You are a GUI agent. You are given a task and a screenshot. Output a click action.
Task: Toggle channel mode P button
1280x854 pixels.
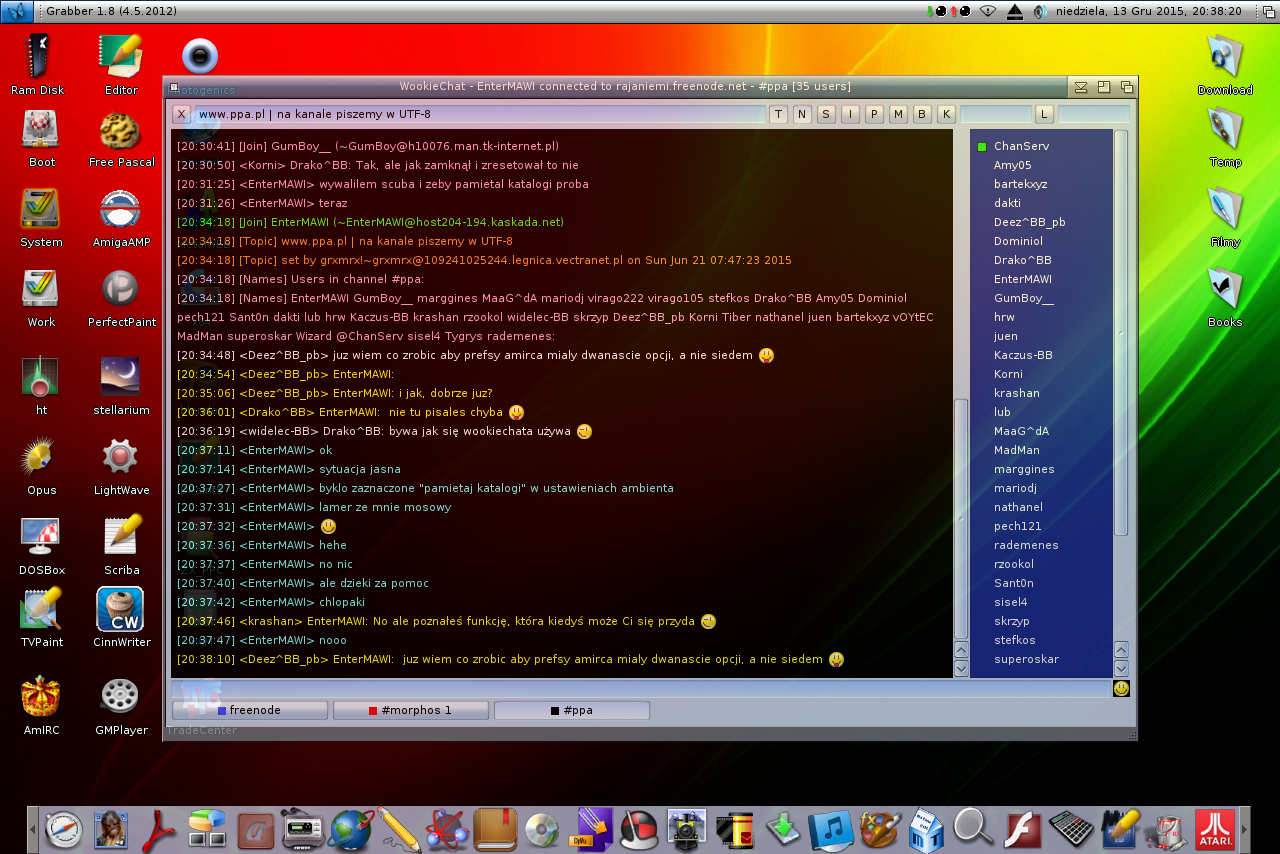[x=874, y=114]
